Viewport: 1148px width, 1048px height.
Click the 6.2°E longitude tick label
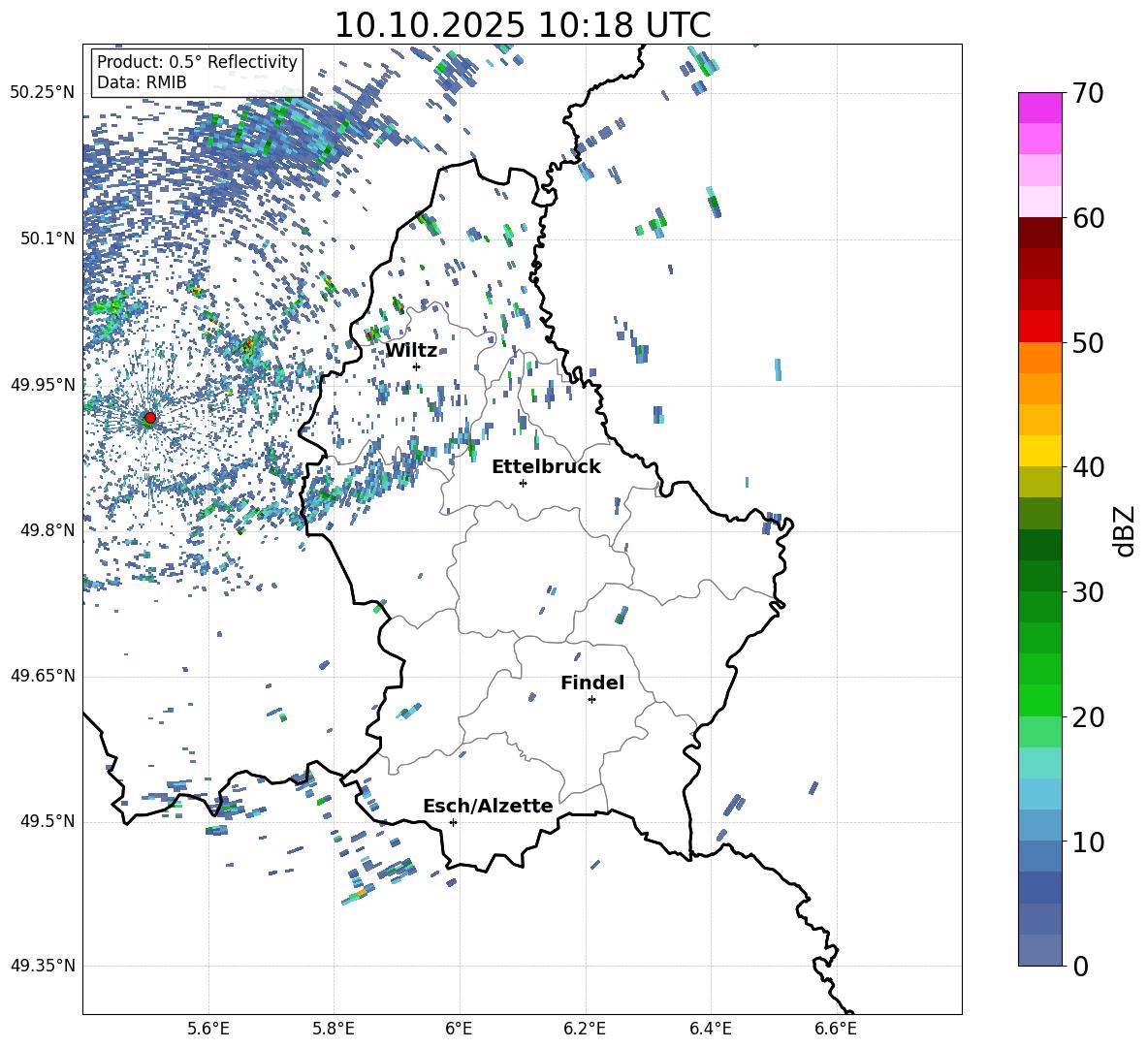coord(585,1028)
